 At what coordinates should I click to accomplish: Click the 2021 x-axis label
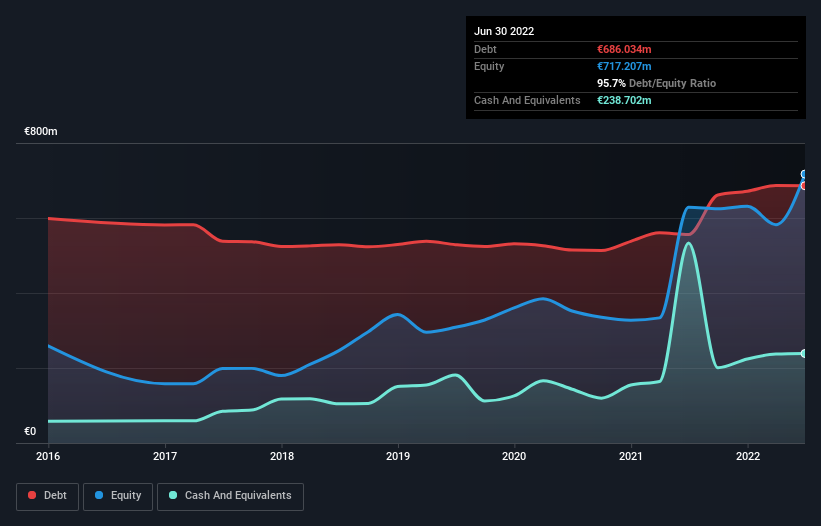631,456
